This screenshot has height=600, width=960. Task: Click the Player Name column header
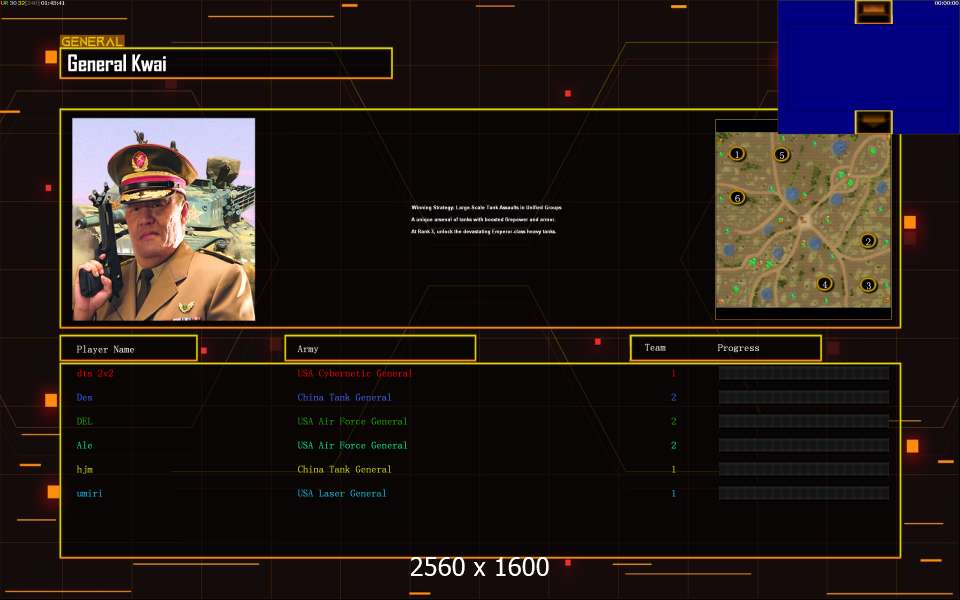click(127, 349)
